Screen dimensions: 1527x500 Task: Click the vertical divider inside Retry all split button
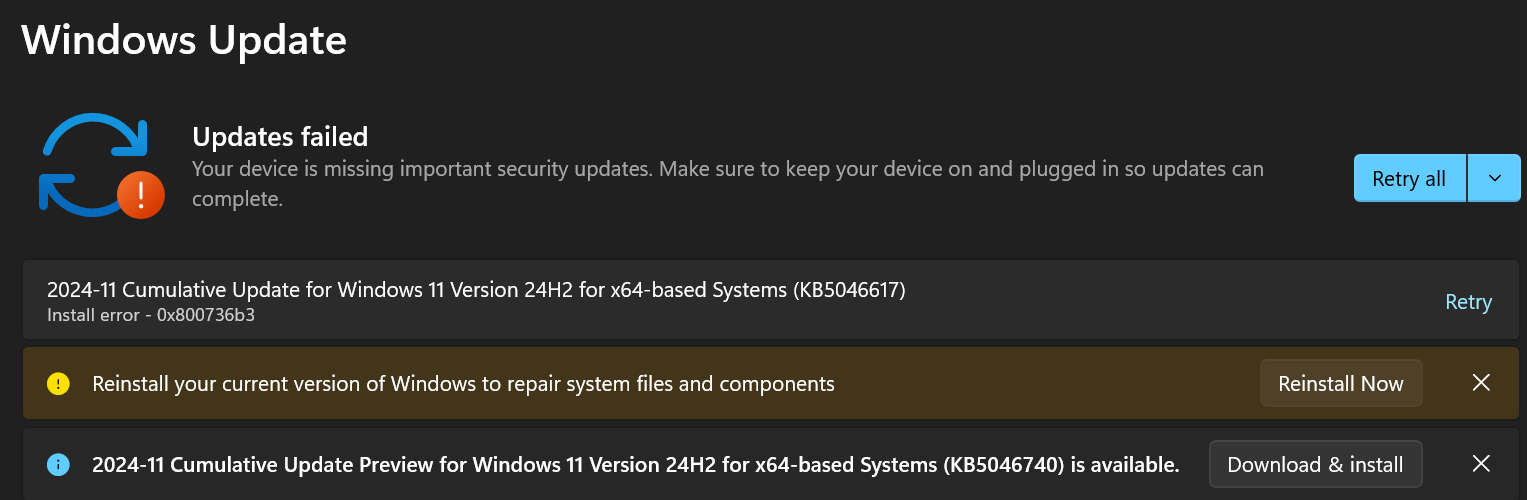pyautogui.click(x=1467, y=178)
